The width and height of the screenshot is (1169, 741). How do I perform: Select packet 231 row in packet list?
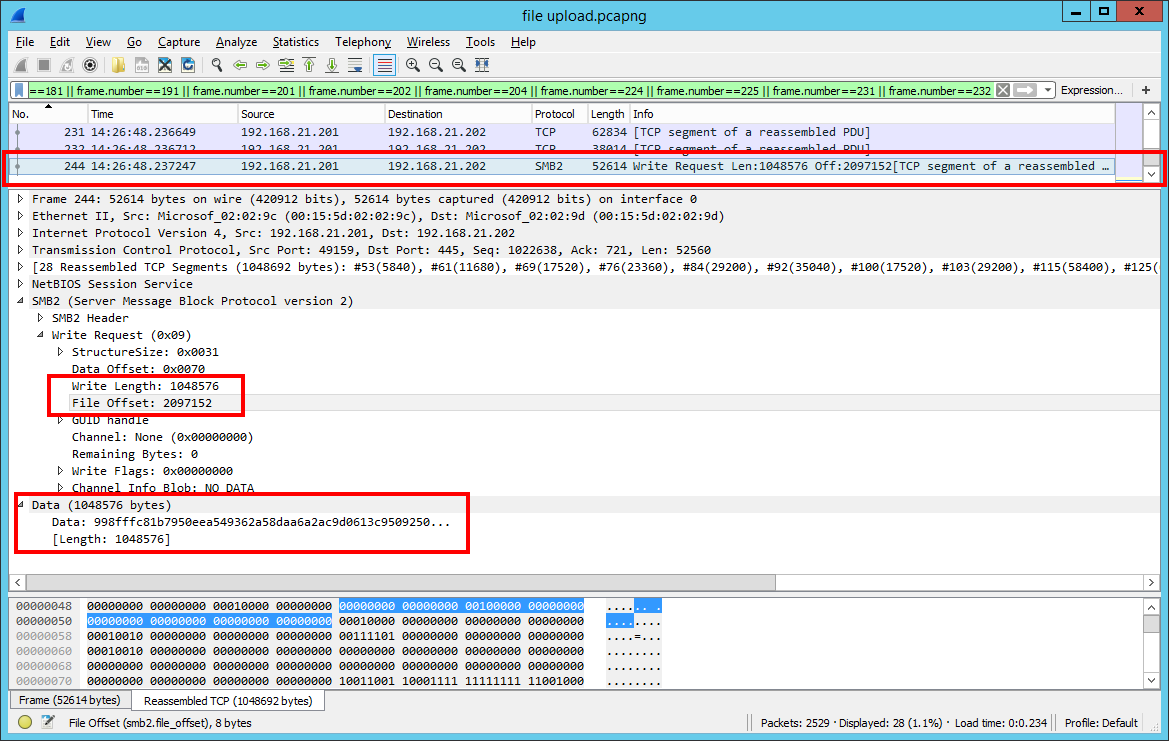coord(563,132)
